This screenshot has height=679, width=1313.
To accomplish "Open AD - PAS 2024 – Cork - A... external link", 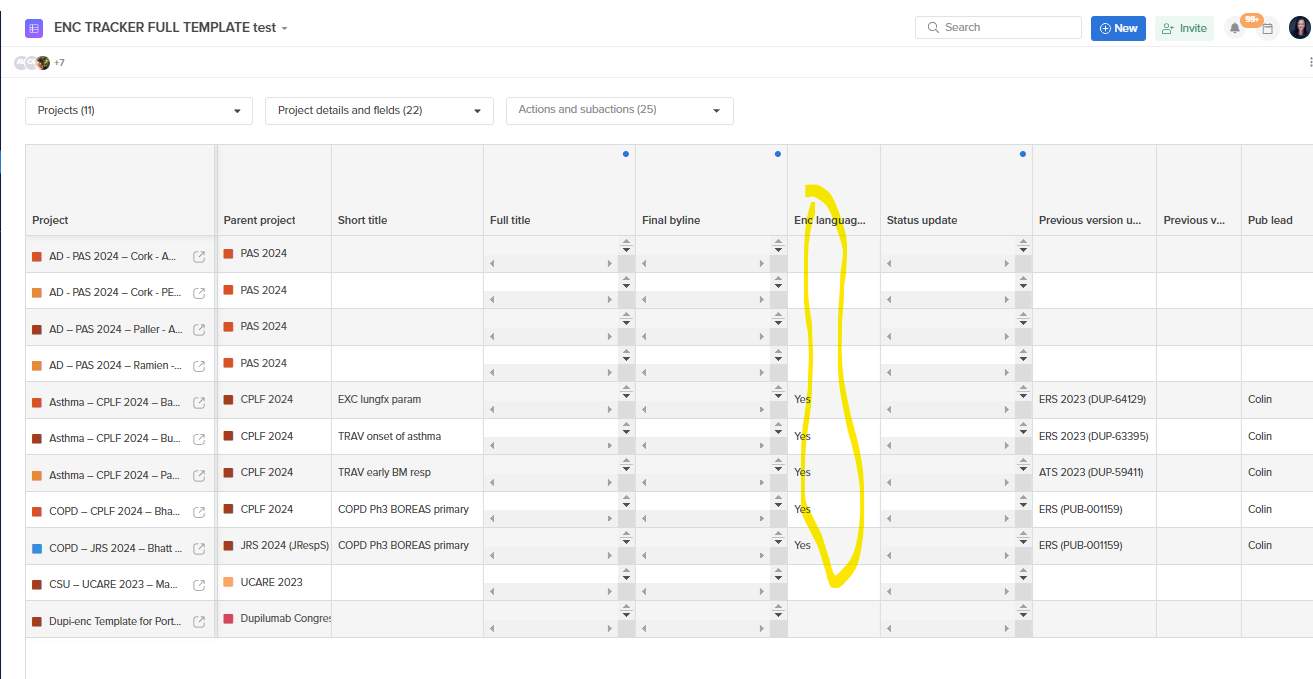I will (199, 257).
